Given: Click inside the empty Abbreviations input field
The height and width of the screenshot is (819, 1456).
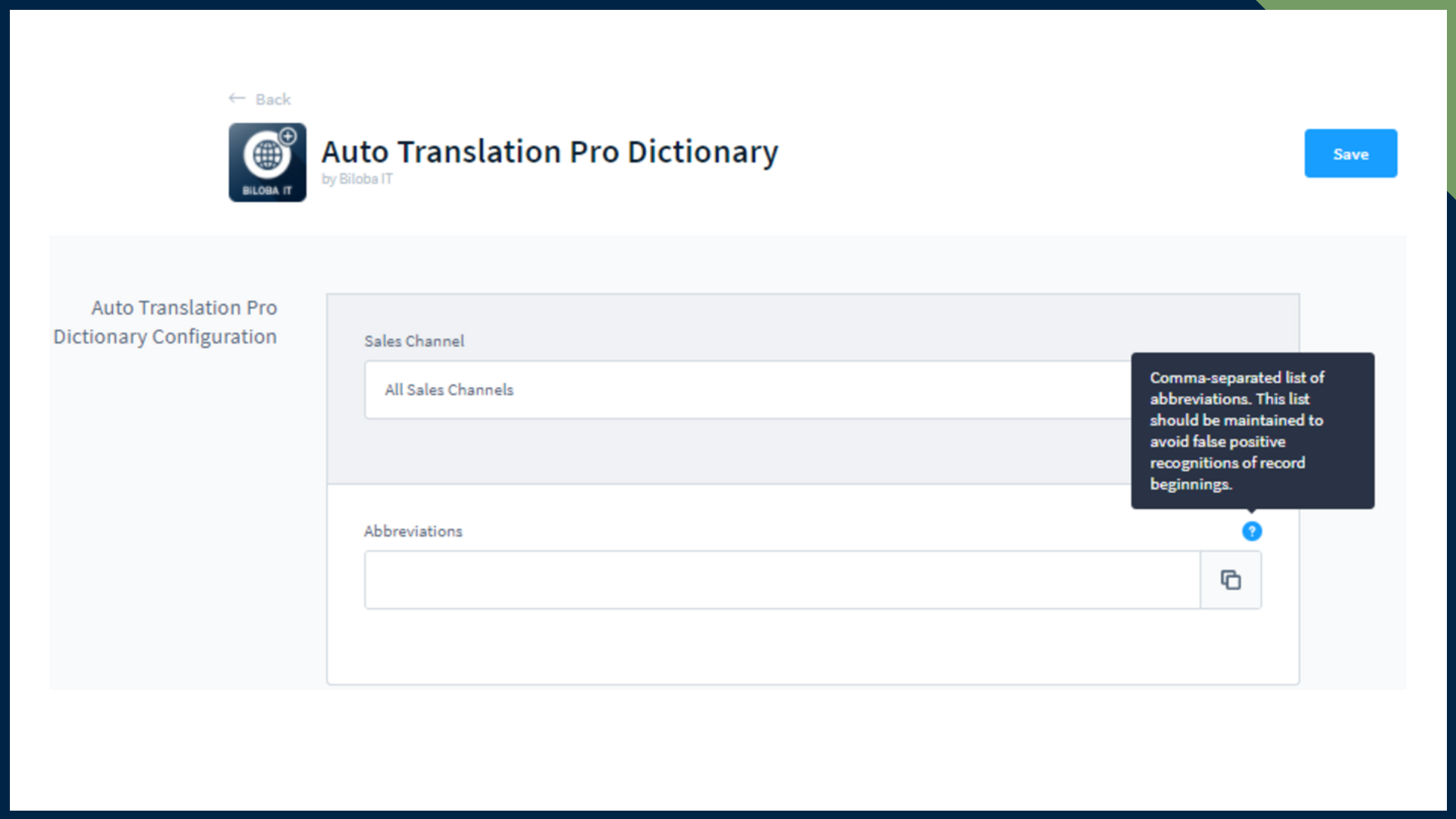Looking at the screenshot, I should coord(781,579).
